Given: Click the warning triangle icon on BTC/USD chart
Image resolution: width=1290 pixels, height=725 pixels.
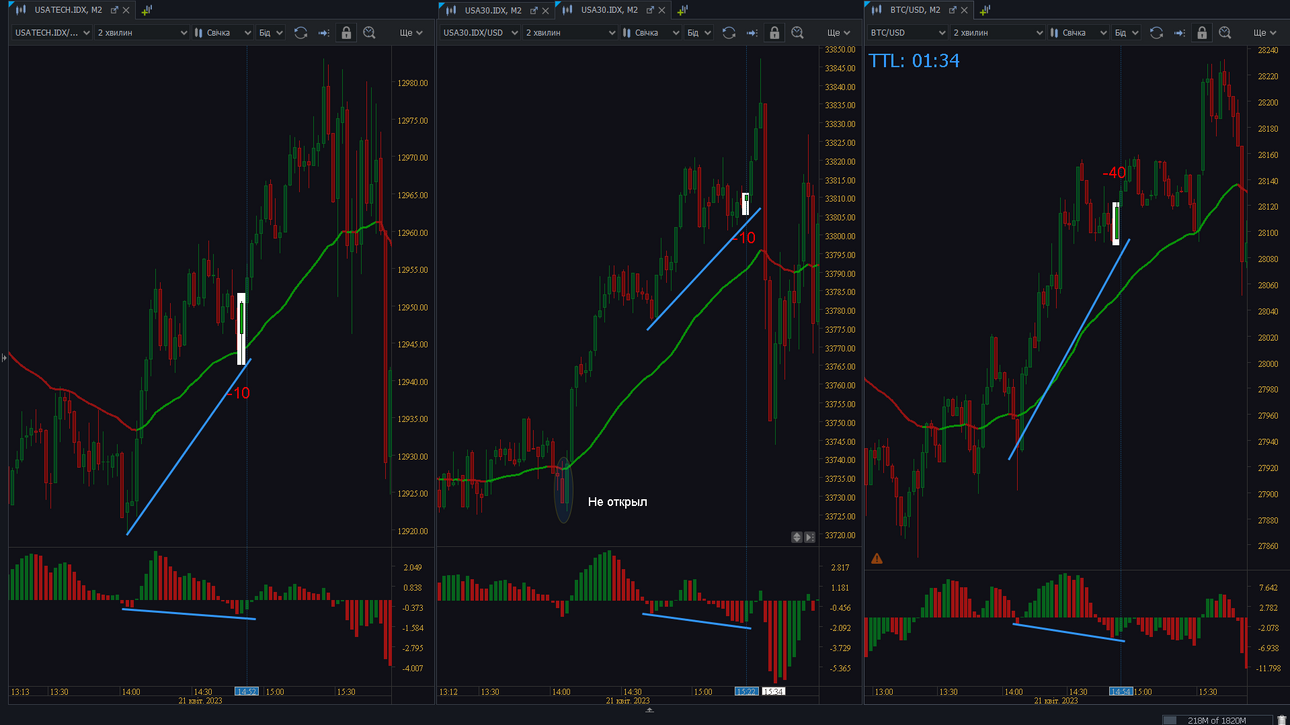Looking at the screenshot, I should [877, 559].
